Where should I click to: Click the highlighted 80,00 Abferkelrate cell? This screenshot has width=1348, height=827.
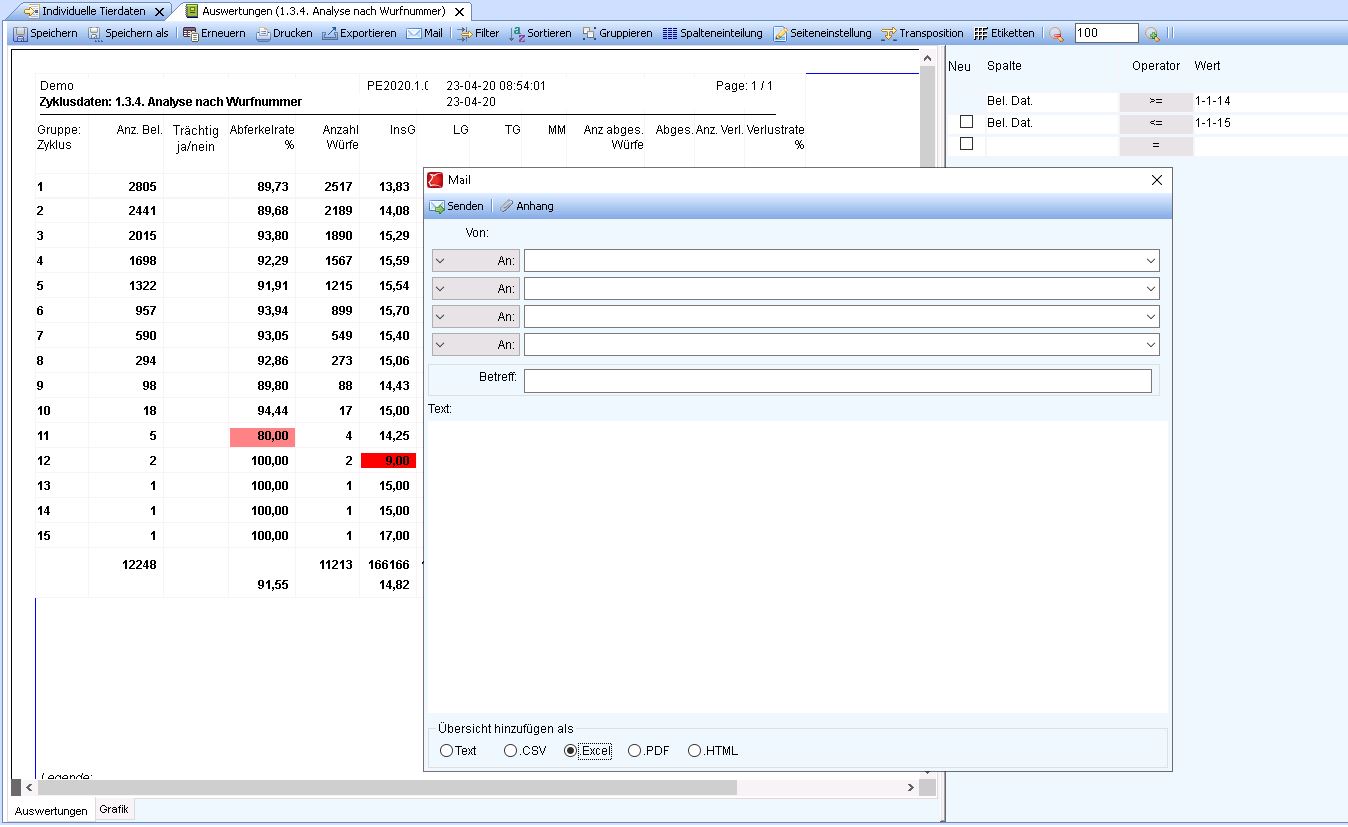point(262,436)
